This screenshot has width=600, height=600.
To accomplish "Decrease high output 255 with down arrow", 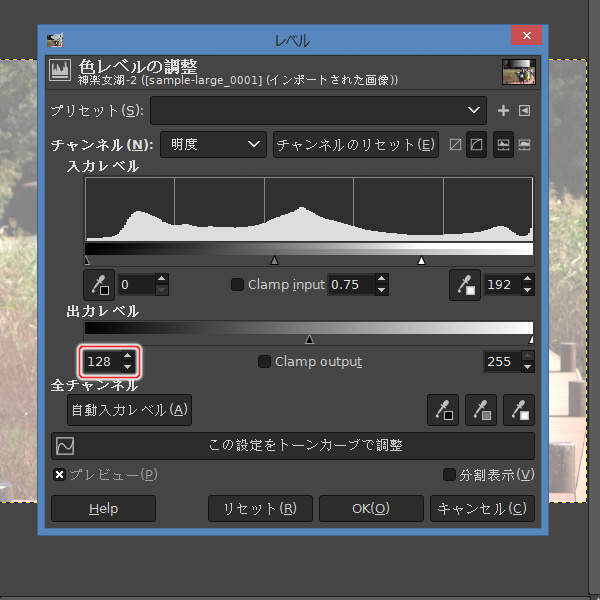I will coord(528,367).
